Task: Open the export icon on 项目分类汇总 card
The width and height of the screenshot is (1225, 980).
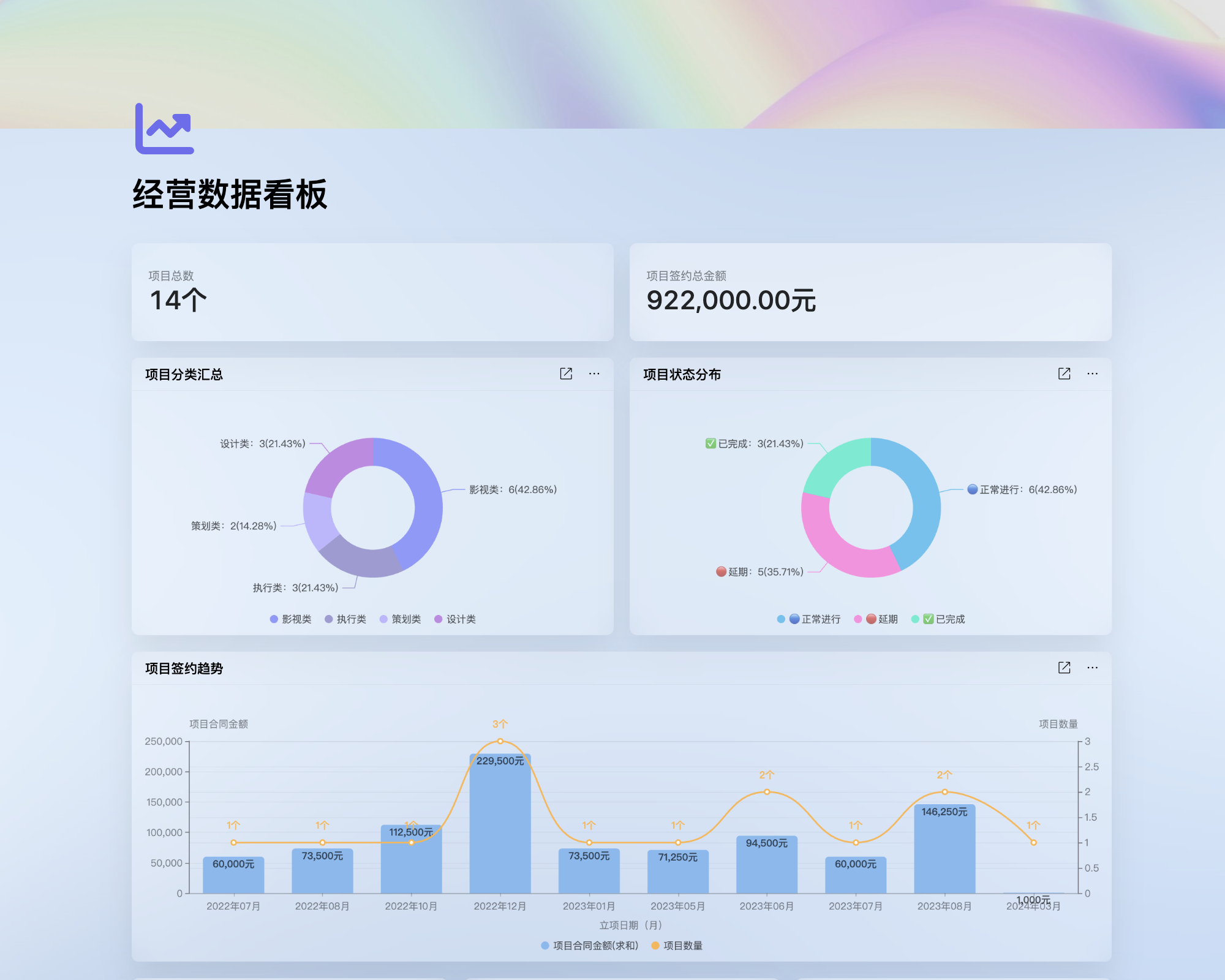Action: [x=565, y=374]
